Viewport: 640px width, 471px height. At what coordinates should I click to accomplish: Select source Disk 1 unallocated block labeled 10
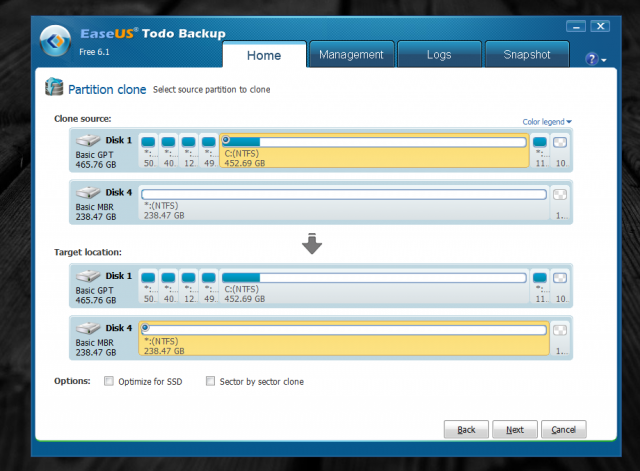coord(560,151)
